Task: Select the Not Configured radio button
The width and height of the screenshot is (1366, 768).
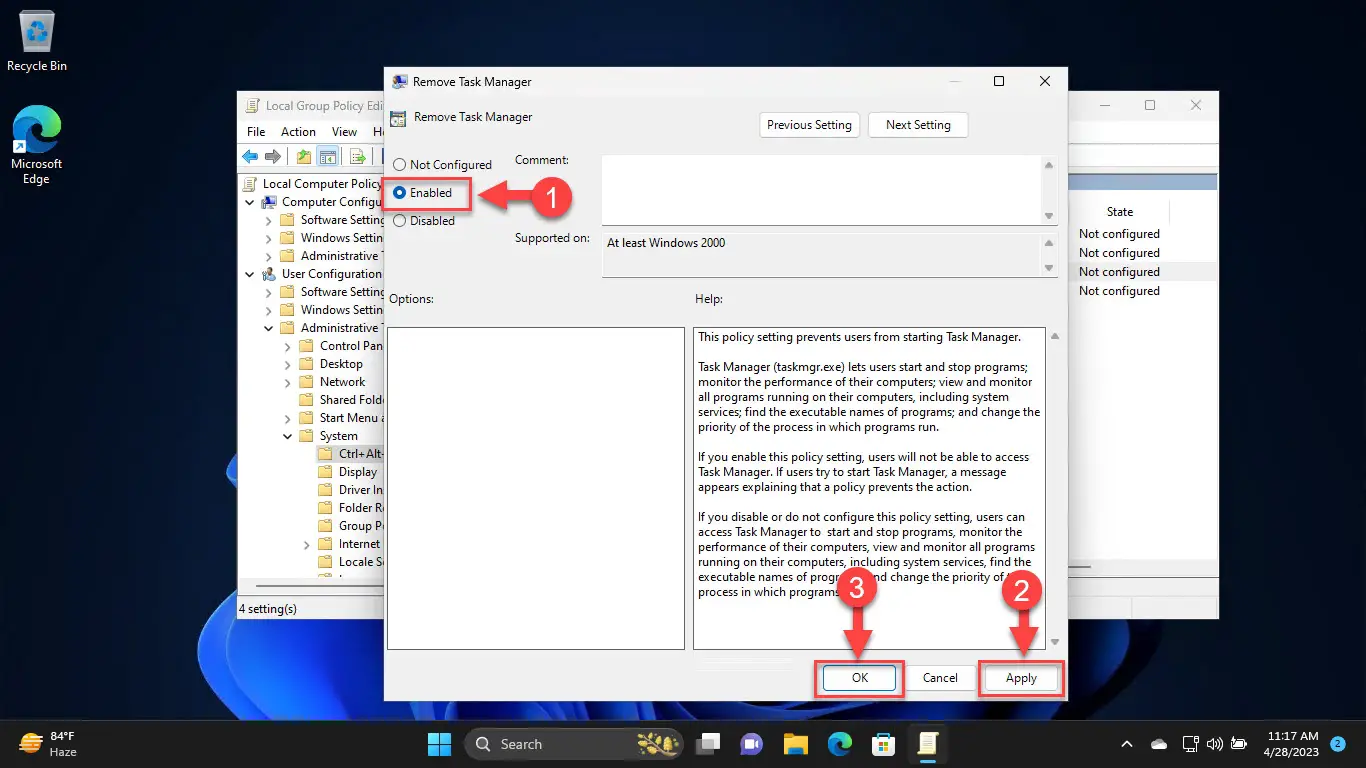Action: [400, 165]
